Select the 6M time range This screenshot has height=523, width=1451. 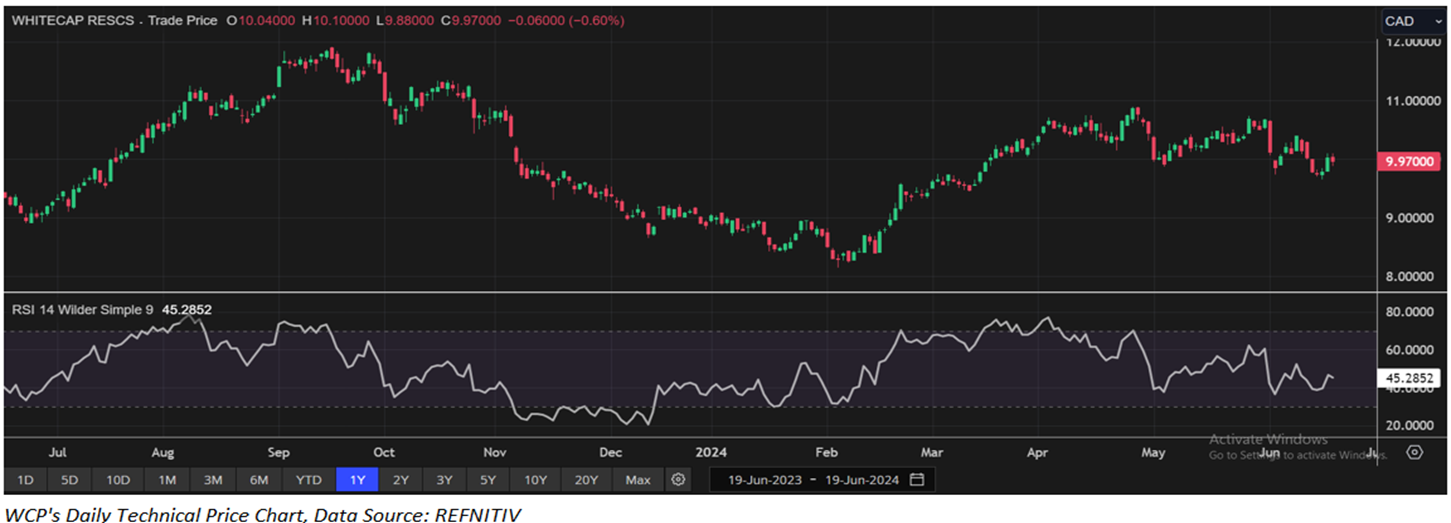259,480
